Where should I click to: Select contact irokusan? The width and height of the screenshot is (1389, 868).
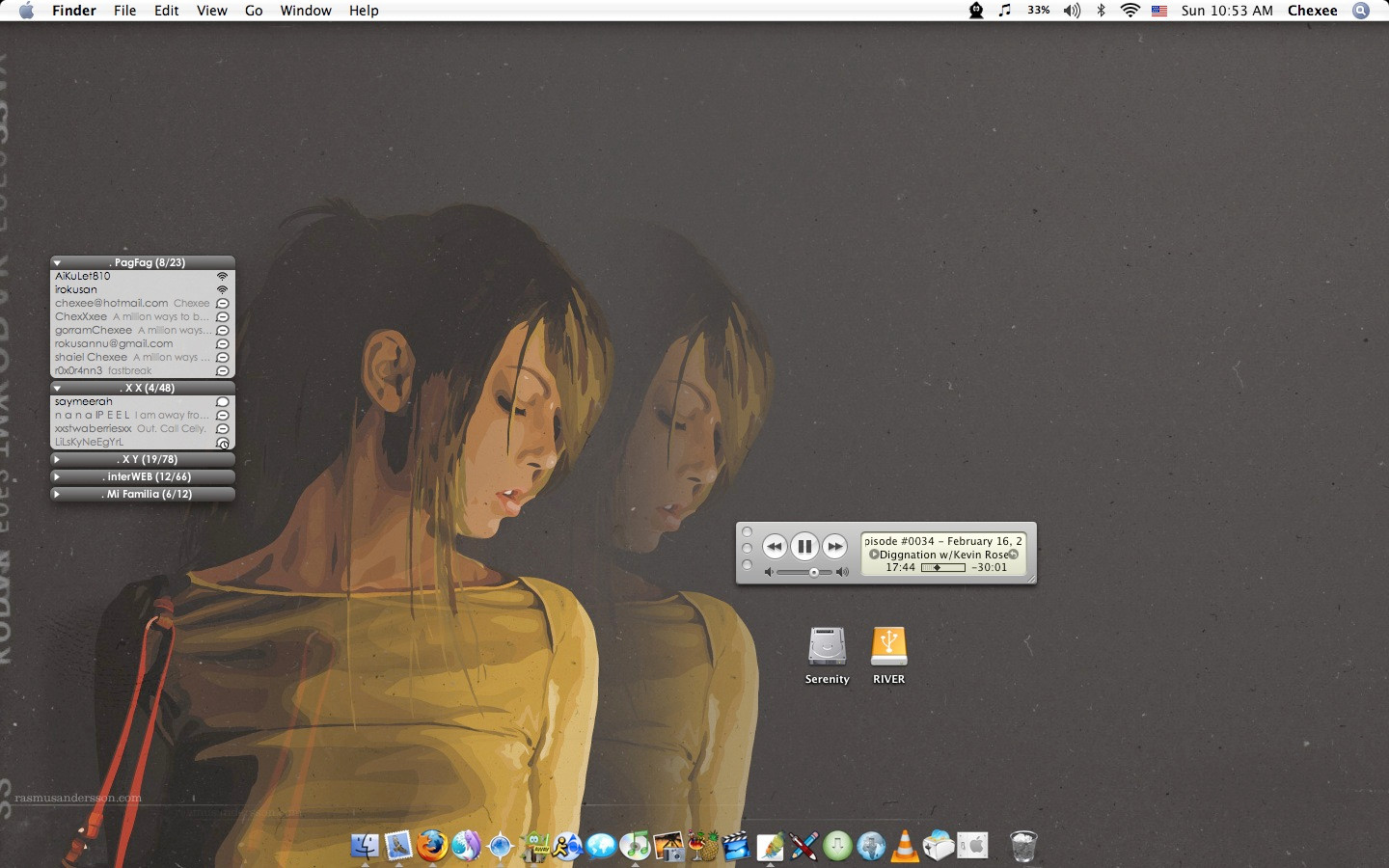[142, 289]
